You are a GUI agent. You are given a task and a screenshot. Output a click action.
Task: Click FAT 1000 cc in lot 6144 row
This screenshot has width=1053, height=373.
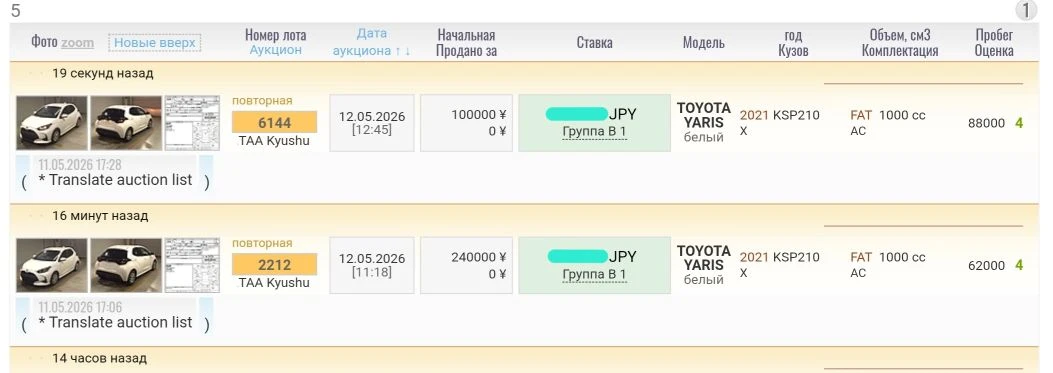888,115
